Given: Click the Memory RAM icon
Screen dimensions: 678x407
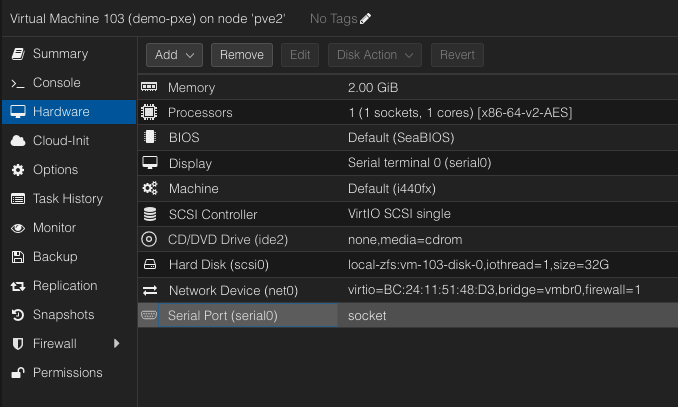Looking at the screenshot, I should pyautogui.click(x=150, y=88).
